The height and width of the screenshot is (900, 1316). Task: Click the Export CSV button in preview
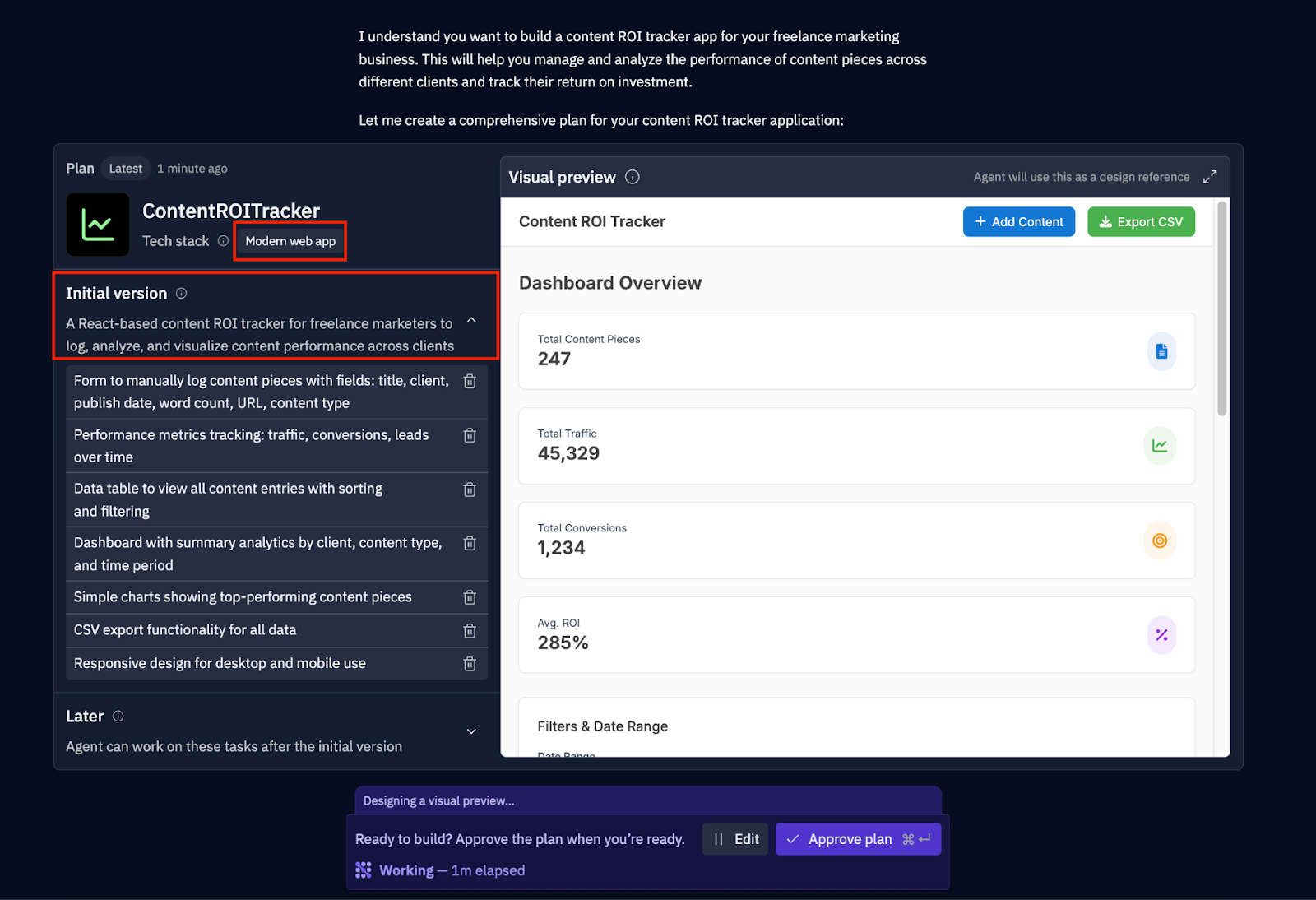[1141, 222]
